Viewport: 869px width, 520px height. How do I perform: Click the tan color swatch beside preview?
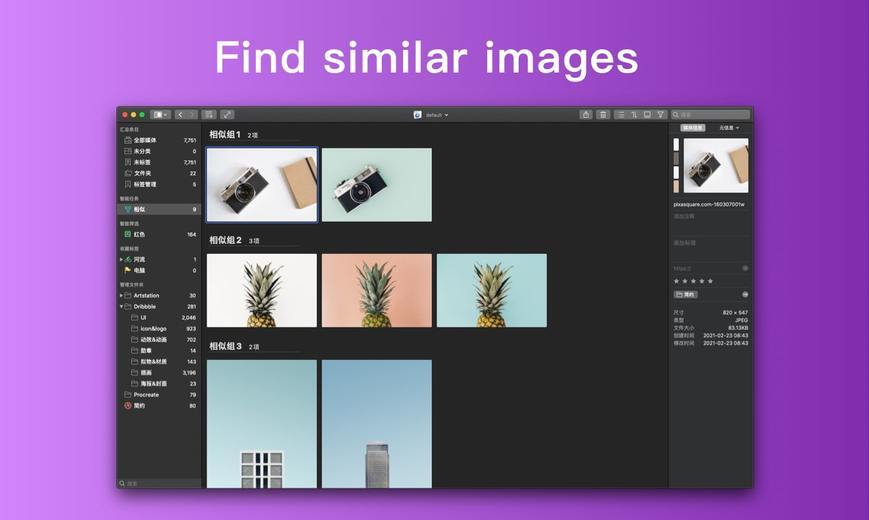tap(676, 187)
